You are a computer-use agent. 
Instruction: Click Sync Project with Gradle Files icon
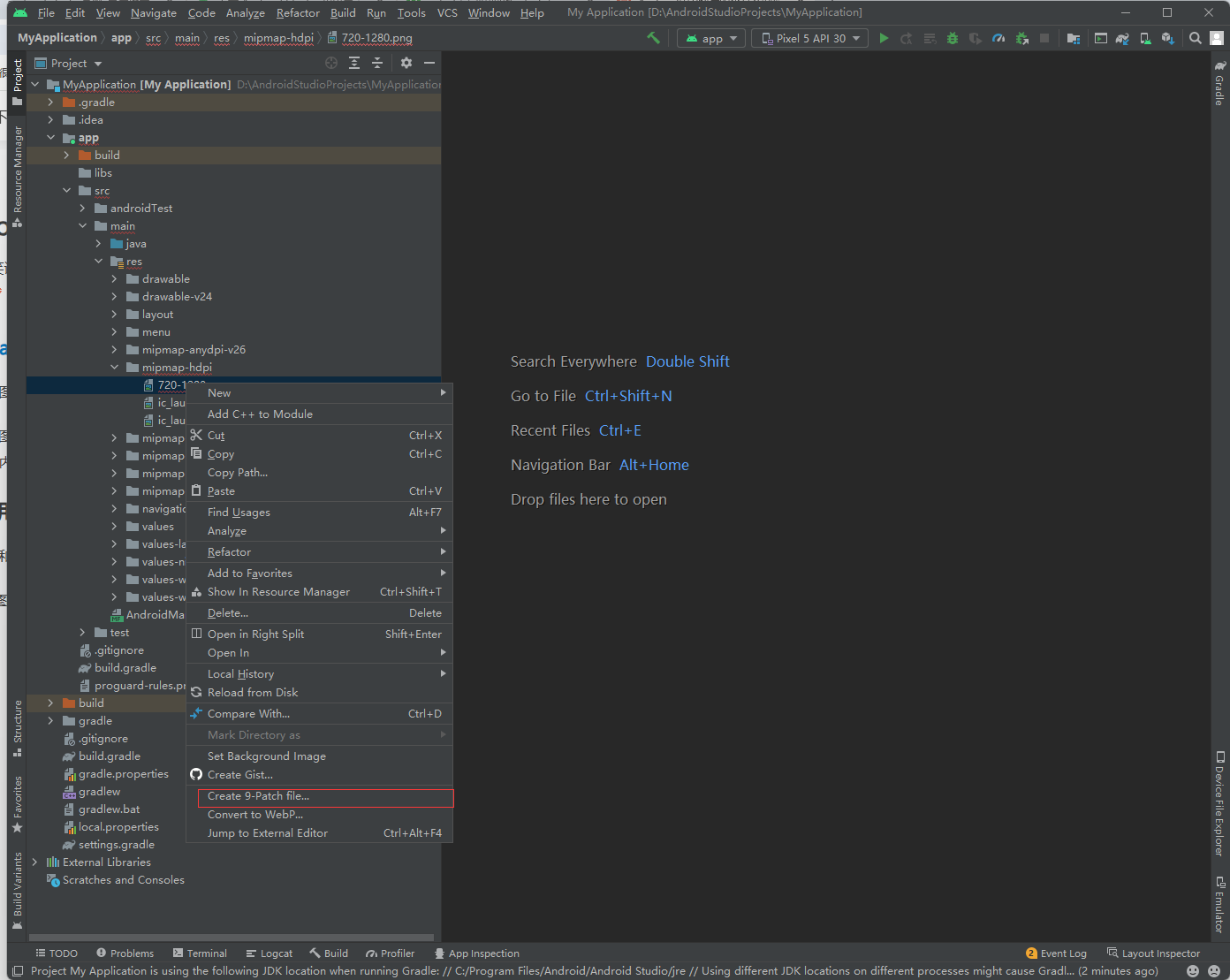pyautogui.click(x=1122, y=38)
